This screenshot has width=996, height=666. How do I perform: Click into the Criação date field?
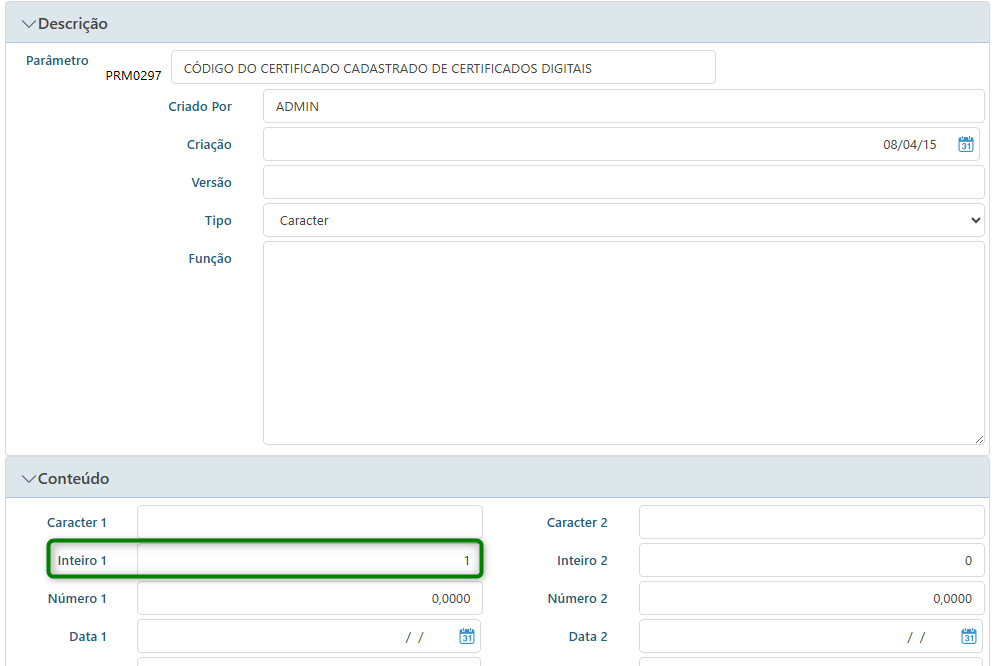coord(600,144)
